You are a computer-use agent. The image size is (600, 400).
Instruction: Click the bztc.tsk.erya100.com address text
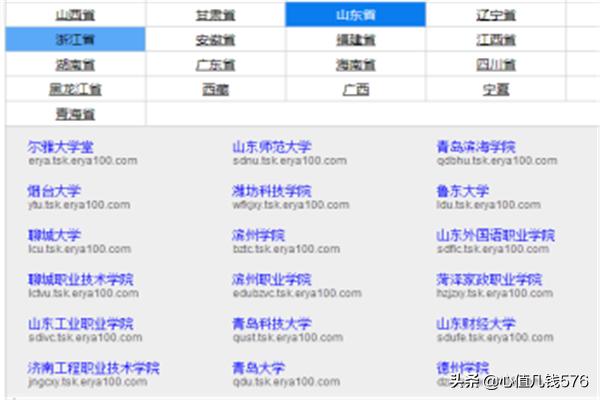click(x=286, y=249)
